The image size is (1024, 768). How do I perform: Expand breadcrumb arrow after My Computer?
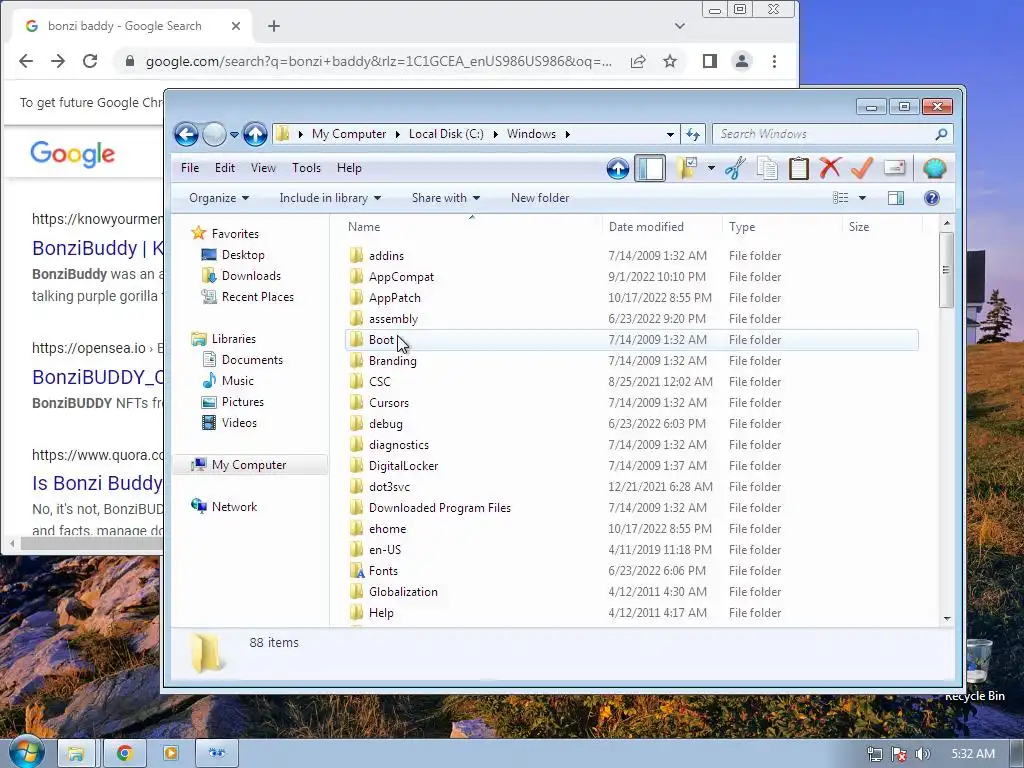[397, 134]
